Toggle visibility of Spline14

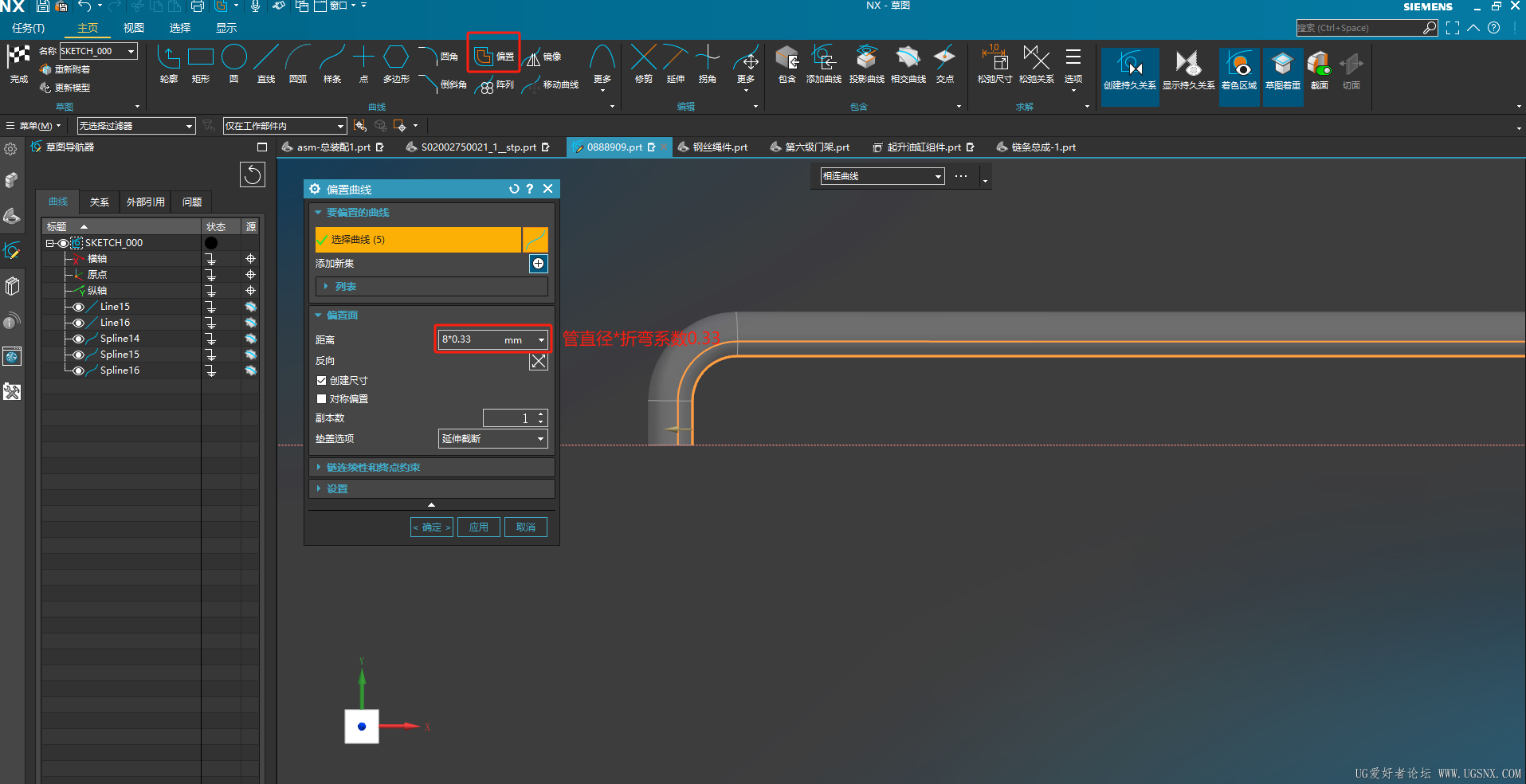click(x=78, y=339)
